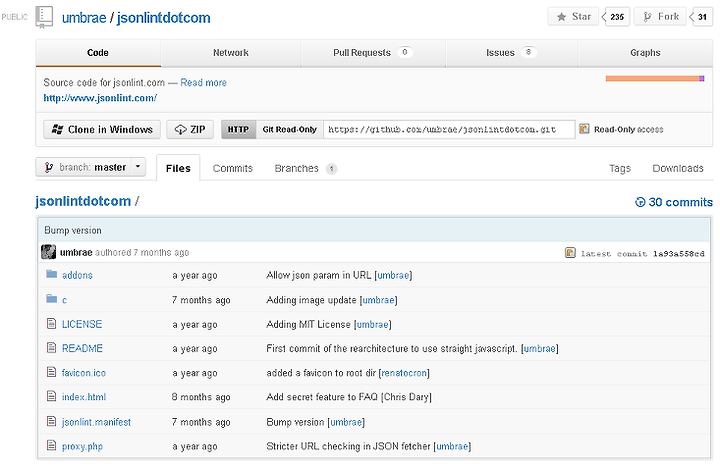
Task: Select the HTTP clone protocol
Action: tap(238, 130)
